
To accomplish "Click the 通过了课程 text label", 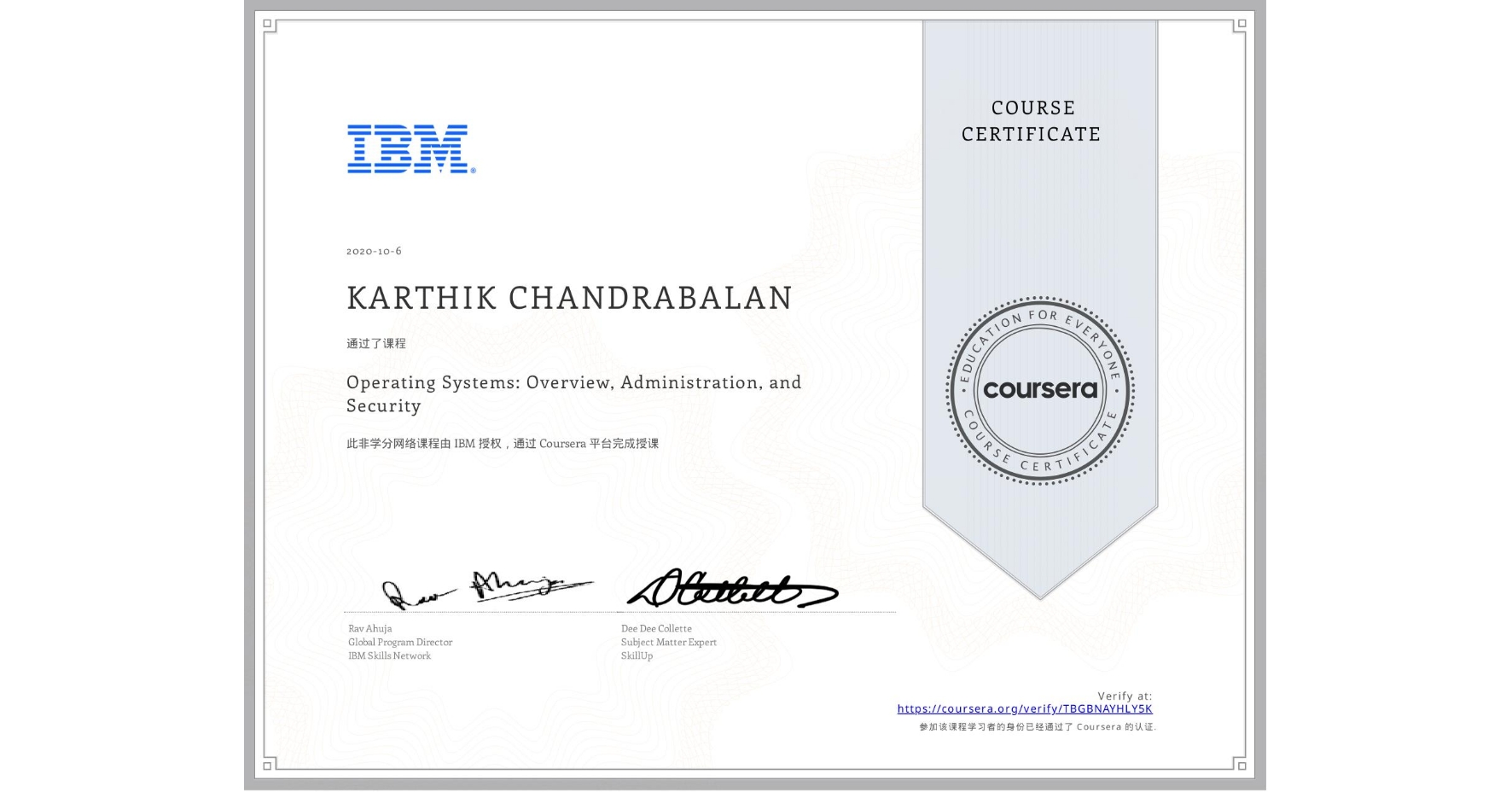I will click(x=375, y=343).
